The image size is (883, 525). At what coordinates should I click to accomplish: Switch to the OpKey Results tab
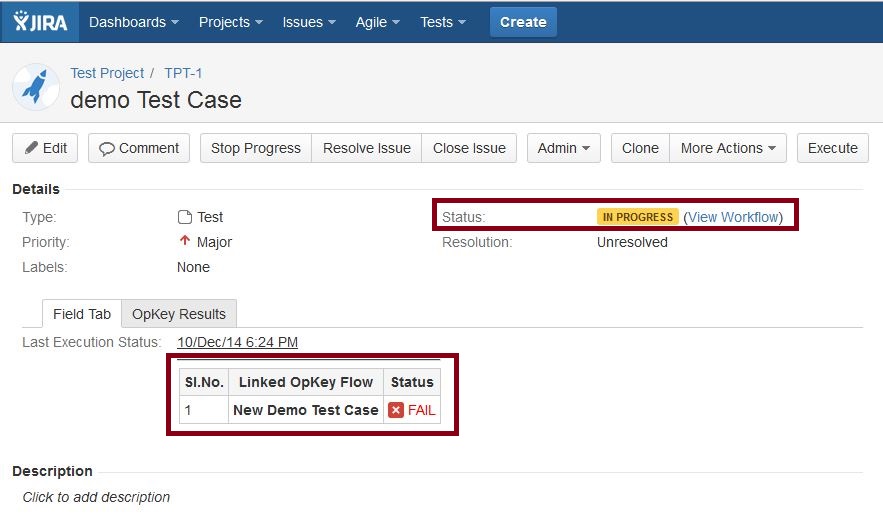179,314
